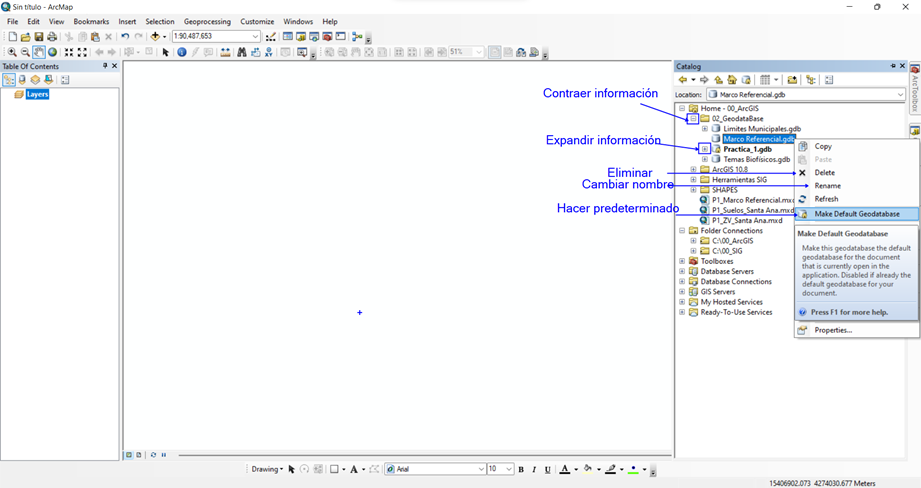Open the ArcToolbox side tab
Image resolution: width=921 pixels, height=488 pixels.
tap(915, 88)
